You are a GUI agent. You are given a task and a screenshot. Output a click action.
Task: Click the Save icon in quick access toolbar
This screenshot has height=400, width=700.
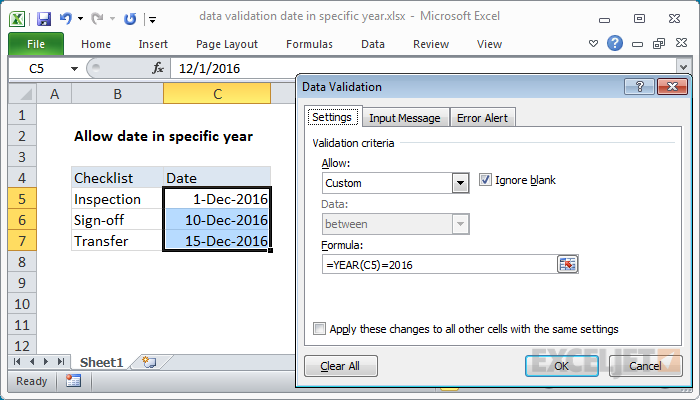[44, 19]
